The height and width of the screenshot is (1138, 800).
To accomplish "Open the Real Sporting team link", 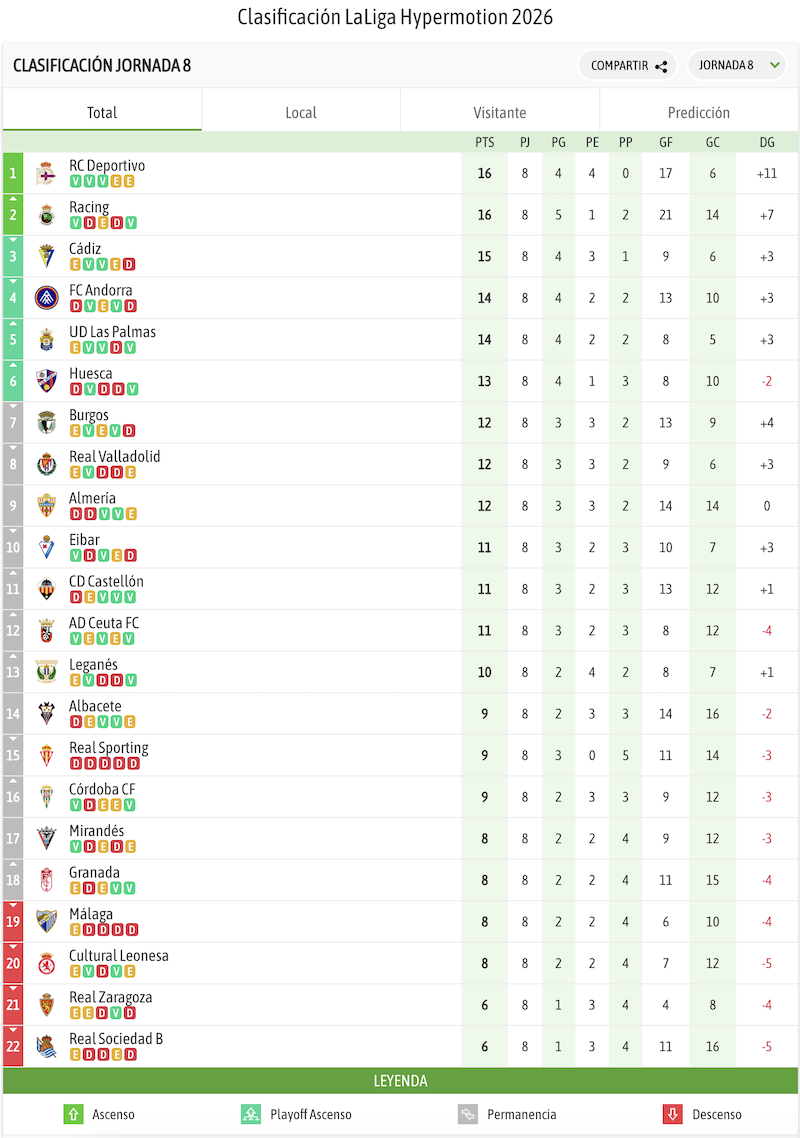I will coord(109,748).
